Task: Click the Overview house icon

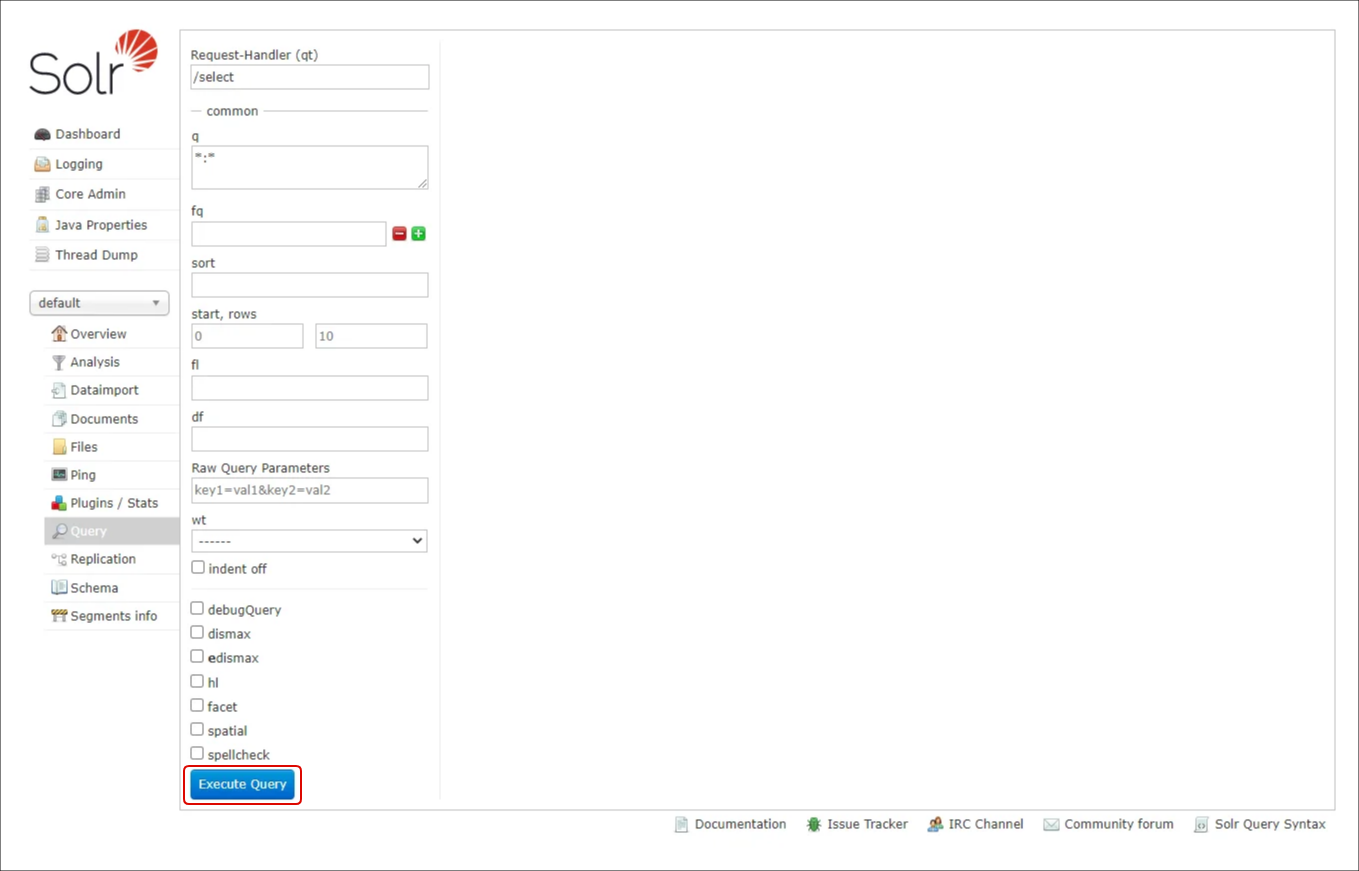Action: tap(59, 334)
